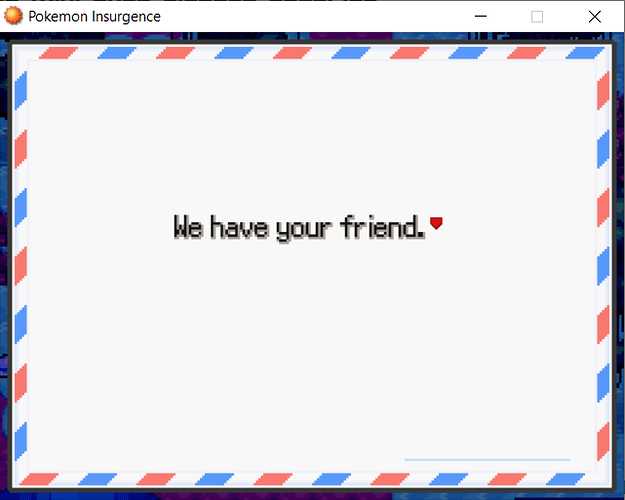Viewport: 625px width, 500px height.
Task: Click the disabled maximize button
Action: click(x=537, y=16)
